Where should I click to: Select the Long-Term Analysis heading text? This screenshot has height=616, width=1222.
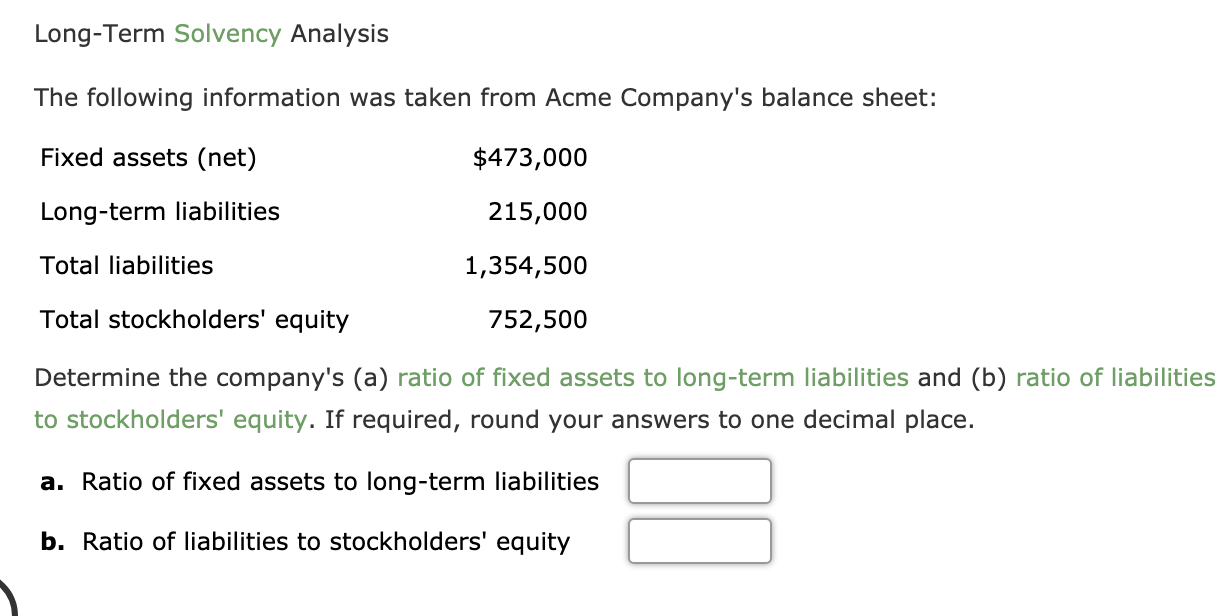point(211,34)
